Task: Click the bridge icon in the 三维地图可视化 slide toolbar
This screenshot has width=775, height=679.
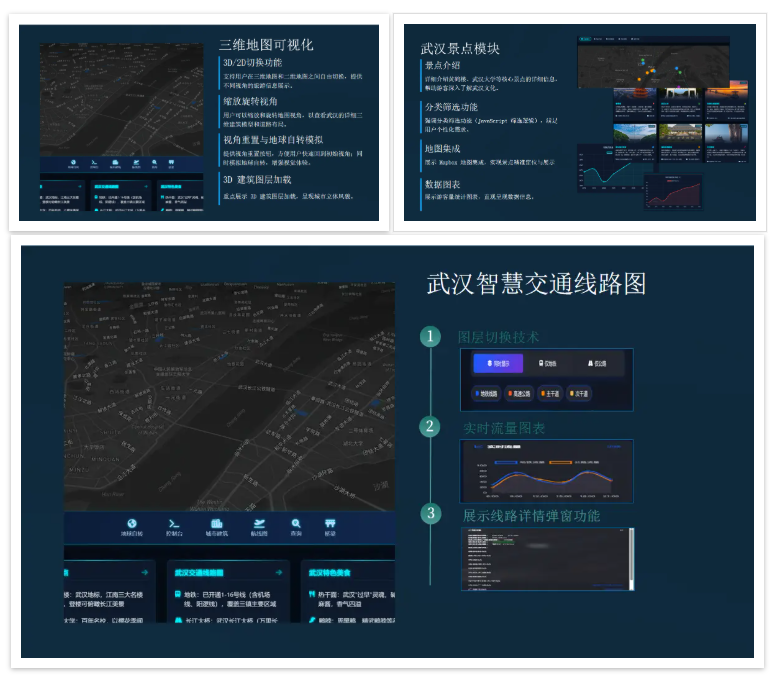Action: coord(172,162)
